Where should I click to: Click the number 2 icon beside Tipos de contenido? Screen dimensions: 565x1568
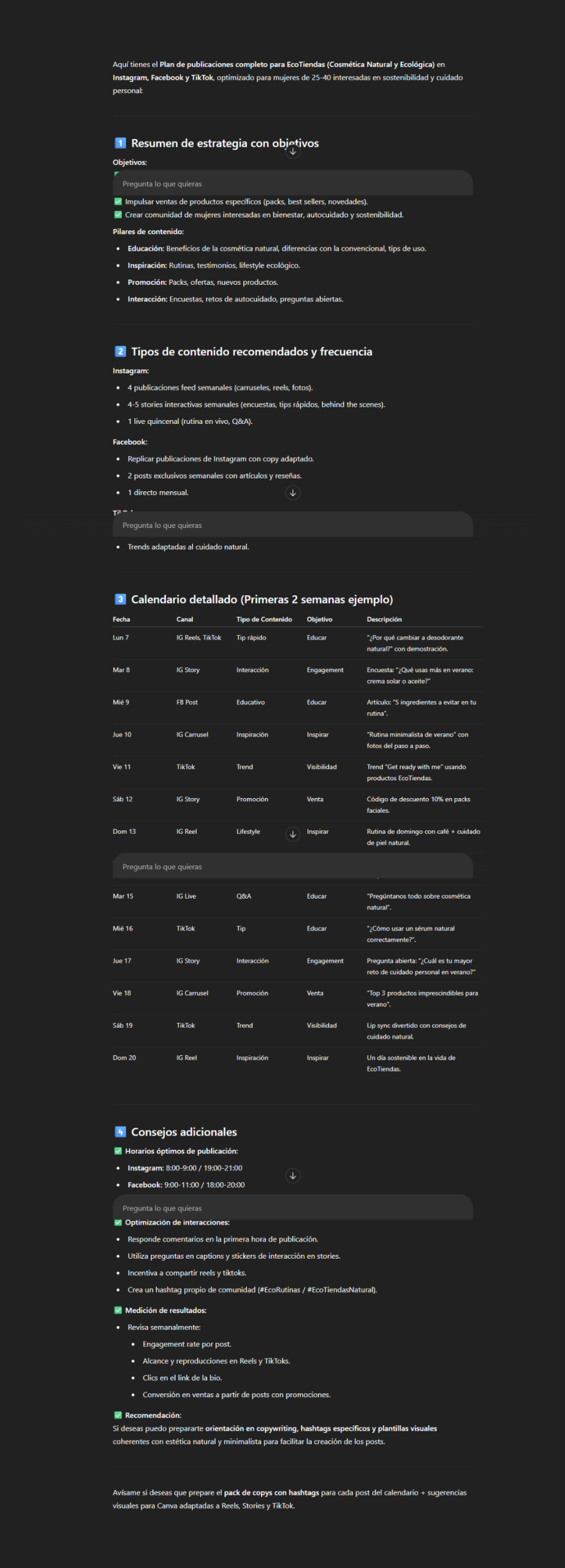point(120,352)
